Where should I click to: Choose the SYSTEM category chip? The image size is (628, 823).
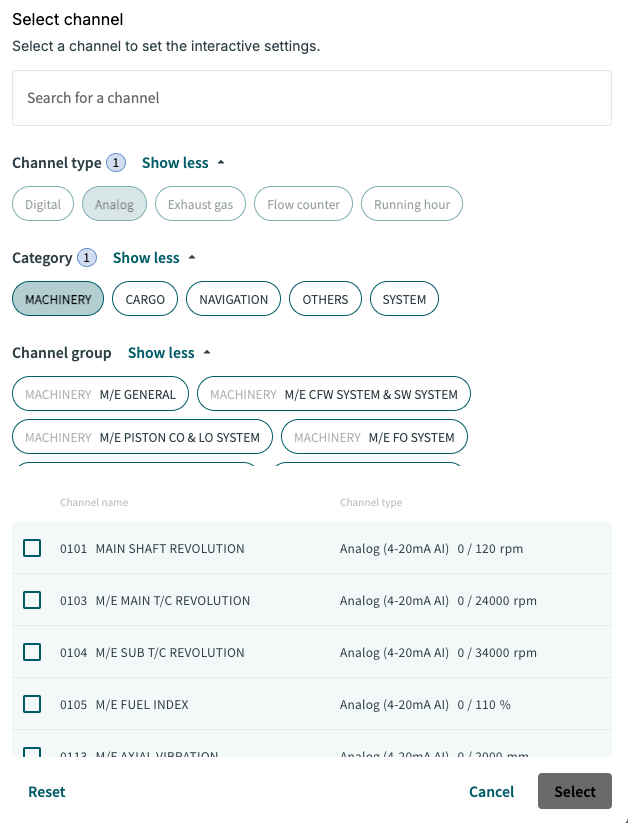point(404,299)
